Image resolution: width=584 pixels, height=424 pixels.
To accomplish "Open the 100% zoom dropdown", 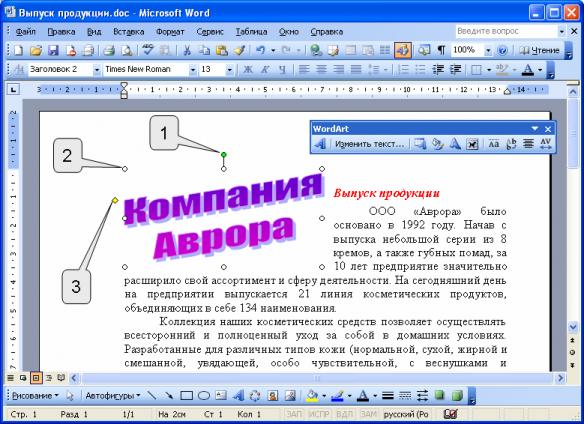I will click(488, 50).
